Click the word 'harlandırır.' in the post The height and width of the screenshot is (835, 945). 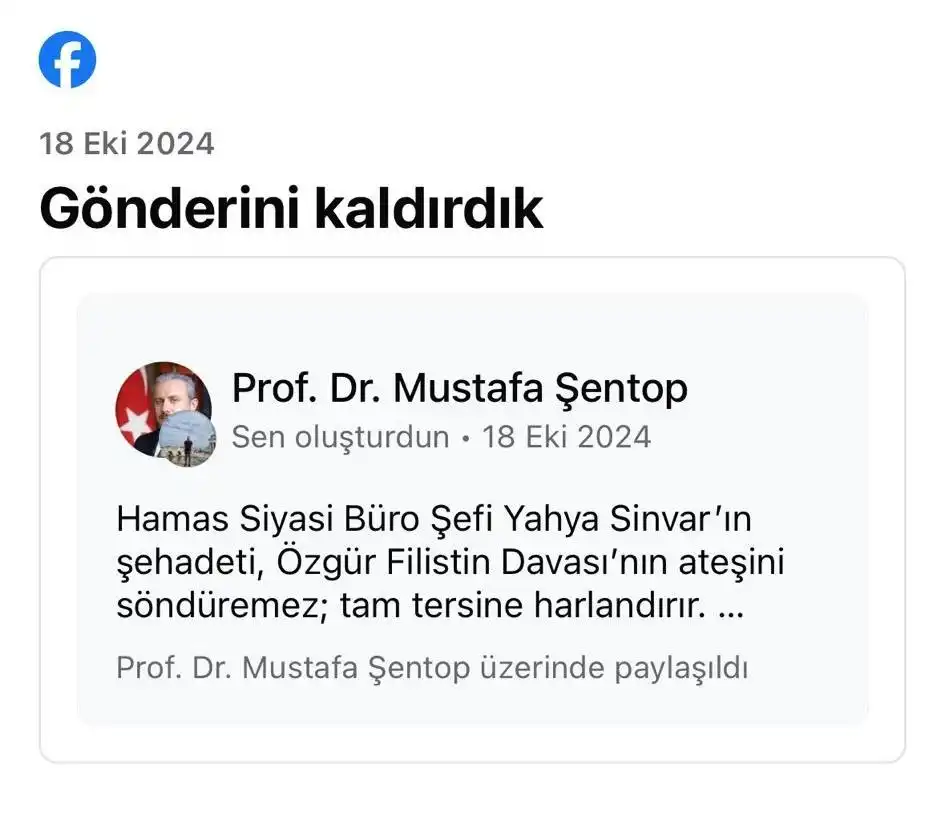pyautogui.click(x=620, y=606)
